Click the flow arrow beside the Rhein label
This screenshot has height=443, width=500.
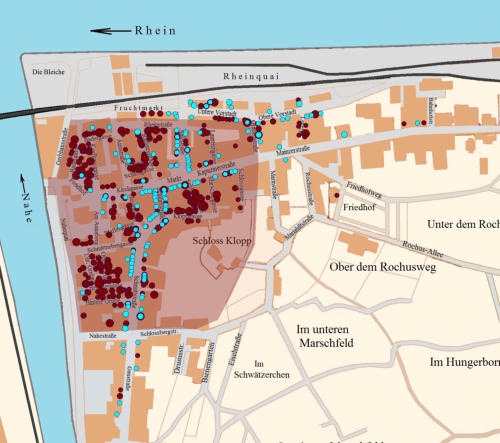110,31
